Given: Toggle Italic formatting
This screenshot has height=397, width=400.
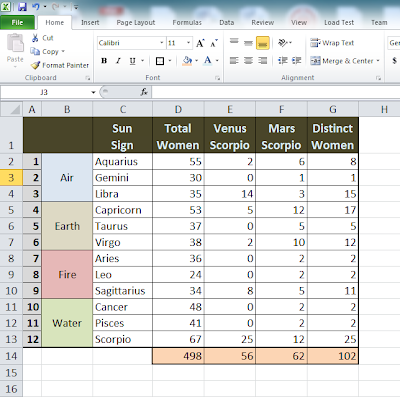Looking at the screenshot, I should tap(118, 61).
